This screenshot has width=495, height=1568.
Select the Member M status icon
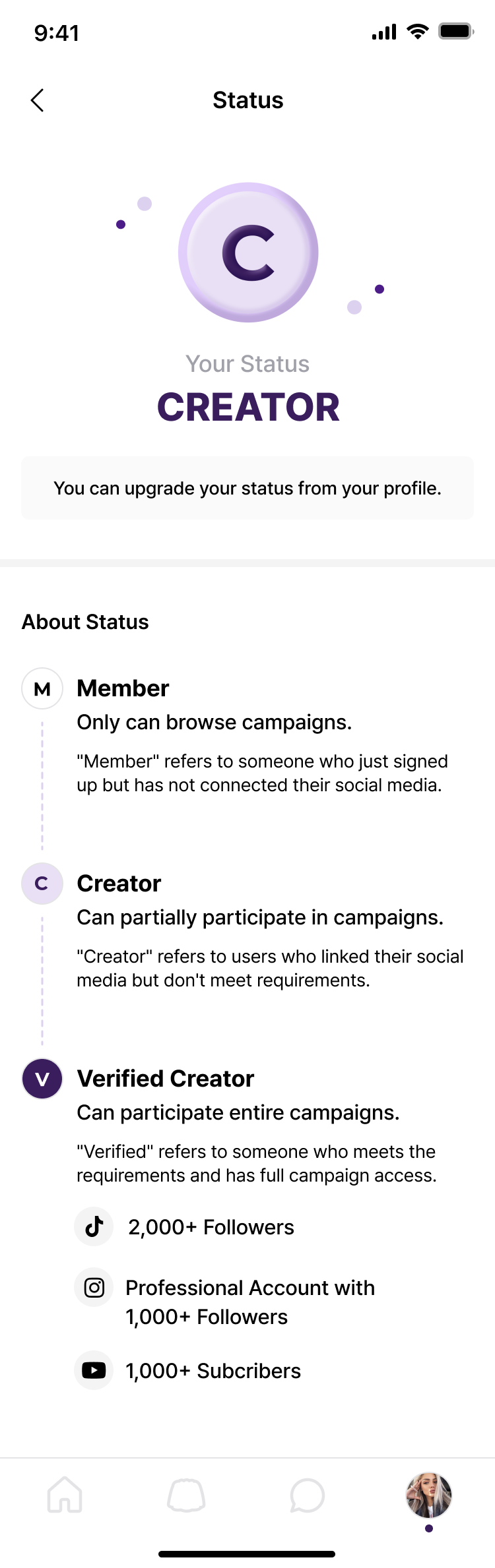(42, 688)
